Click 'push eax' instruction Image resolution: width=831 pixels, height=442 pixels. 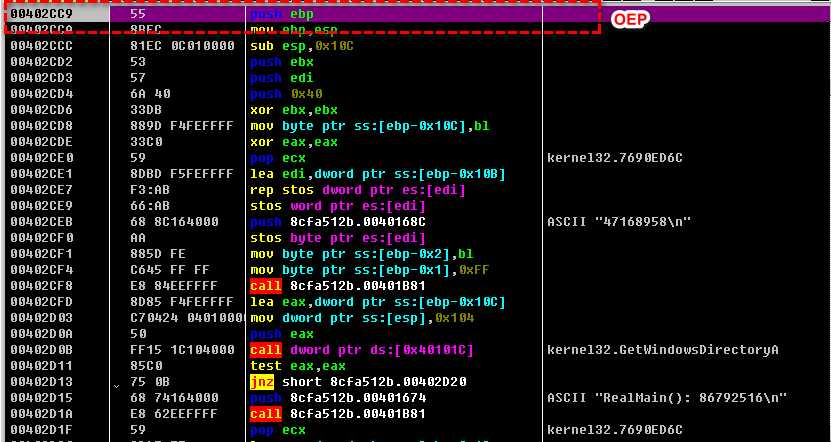coord(281,334)
